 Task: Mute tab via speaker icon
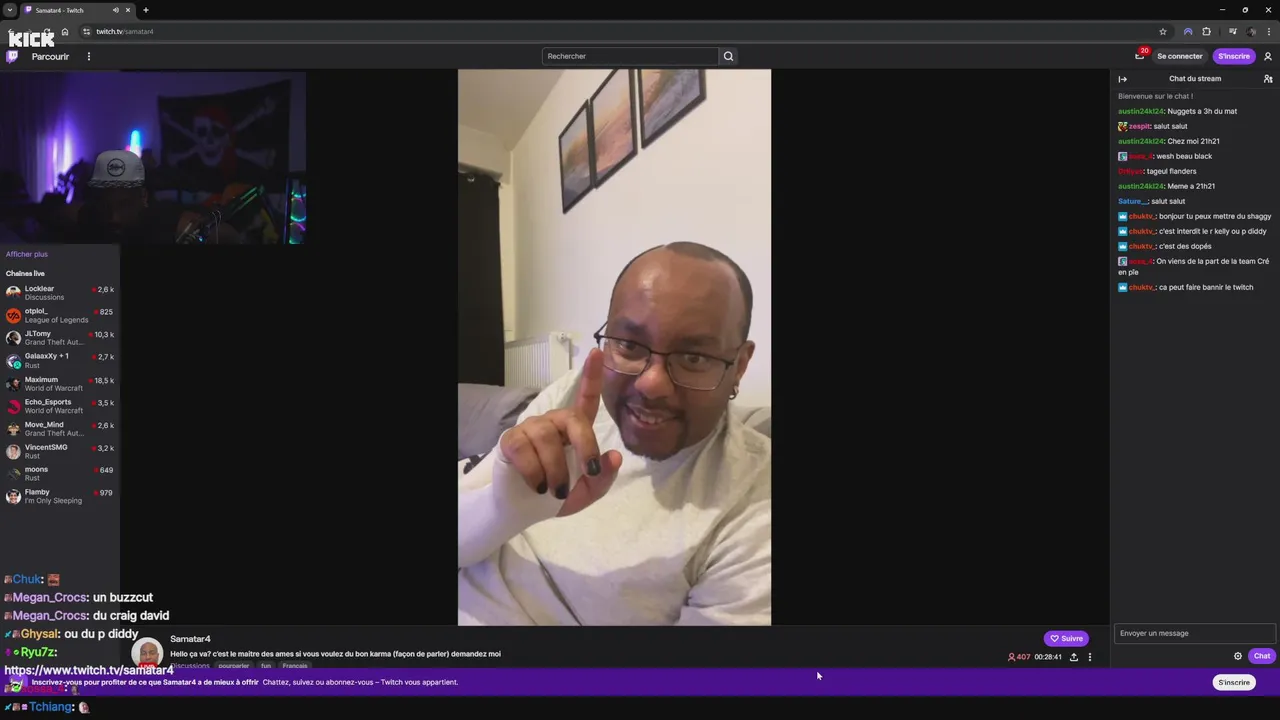(x=116, y=10)
